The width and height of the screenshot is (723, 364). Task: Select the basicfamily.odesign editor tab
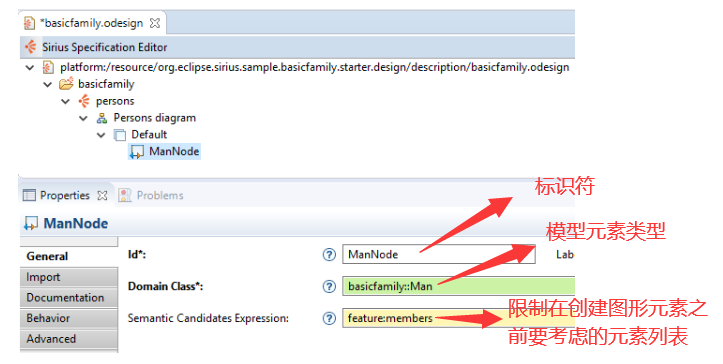(92, 23)
